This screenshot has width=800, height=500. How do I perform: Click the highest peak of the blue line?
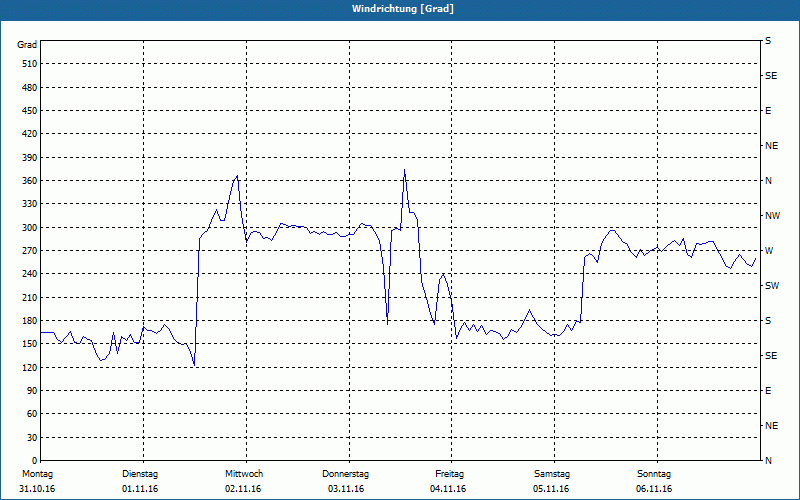pyautogui.click(x=405, y=170)
